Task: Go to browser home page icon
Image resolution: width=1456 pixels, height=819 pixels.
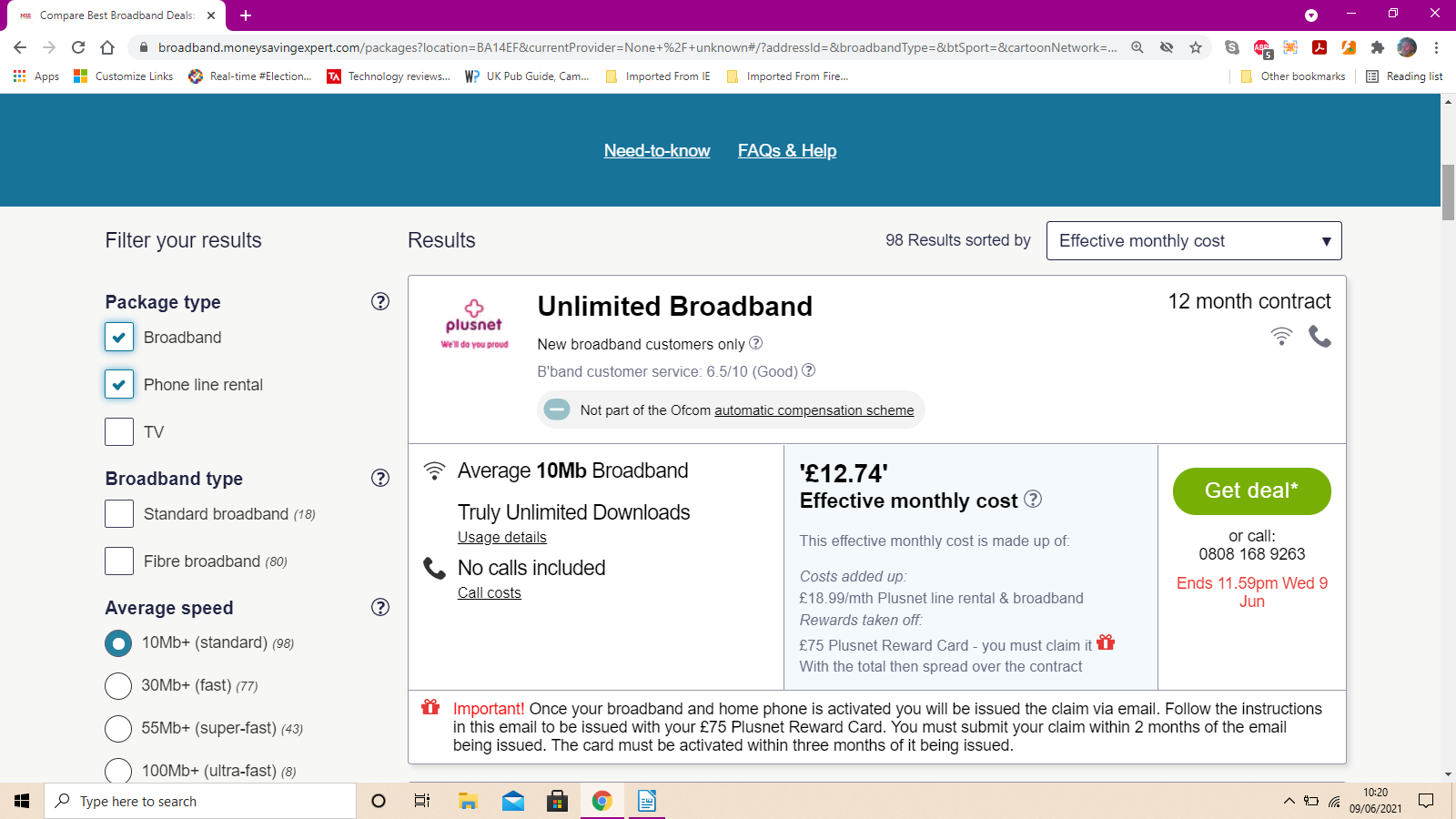Action: tap(107, 47)
